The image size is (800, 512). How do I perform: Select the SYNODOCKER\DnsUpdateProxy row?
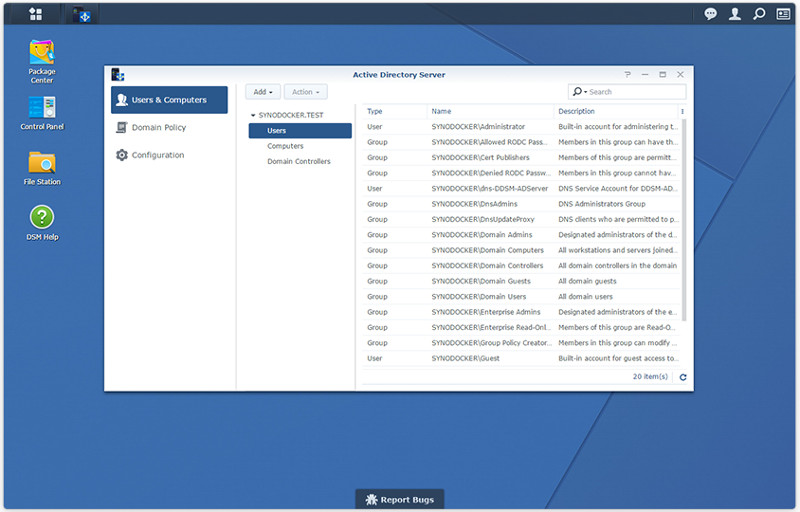click(x=521, y=219)
